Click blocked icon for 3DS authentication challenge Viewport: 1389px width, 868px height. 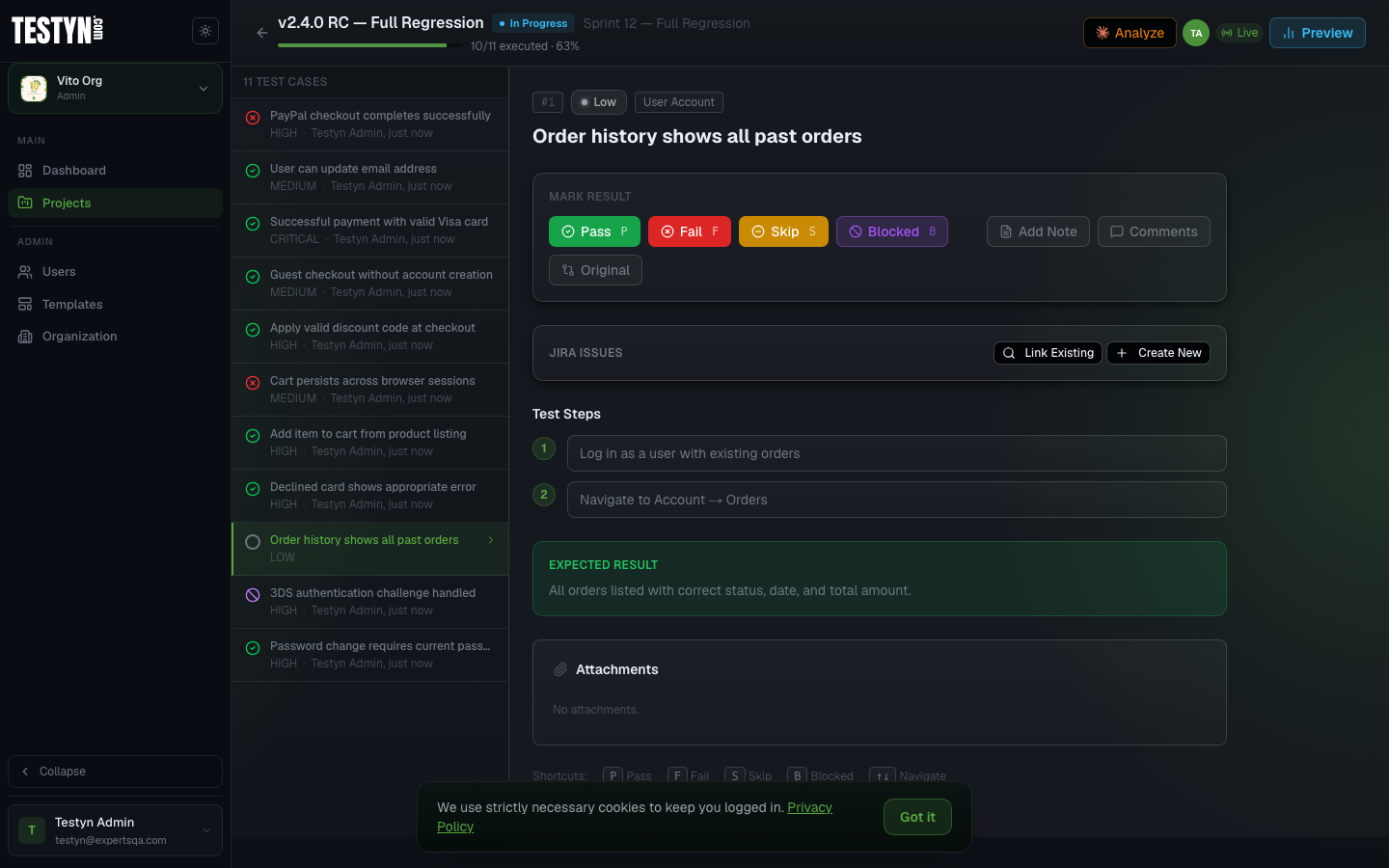point(253,595)
